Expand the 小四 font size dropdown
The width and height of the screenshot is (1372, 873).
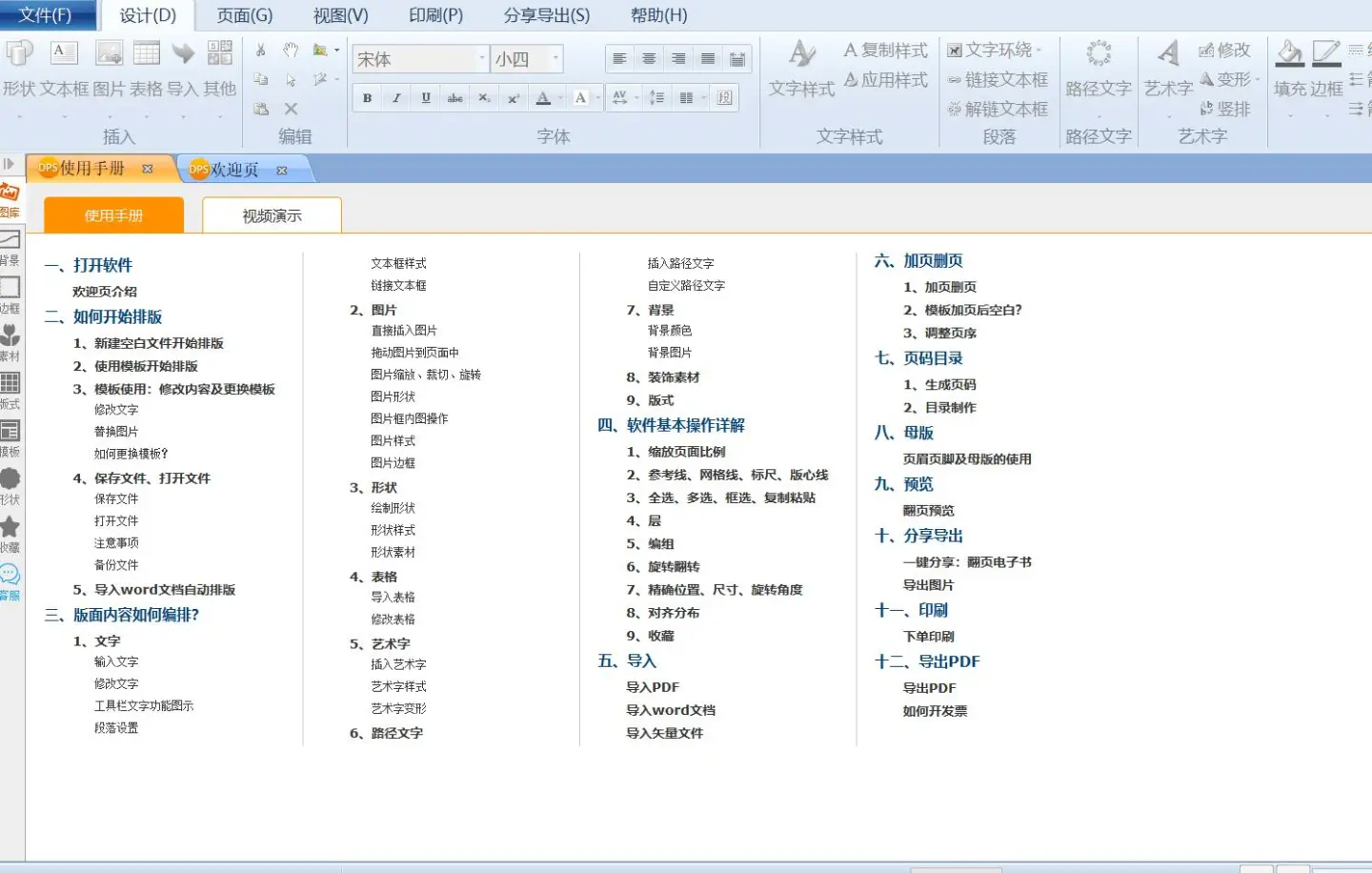(555, 59)
